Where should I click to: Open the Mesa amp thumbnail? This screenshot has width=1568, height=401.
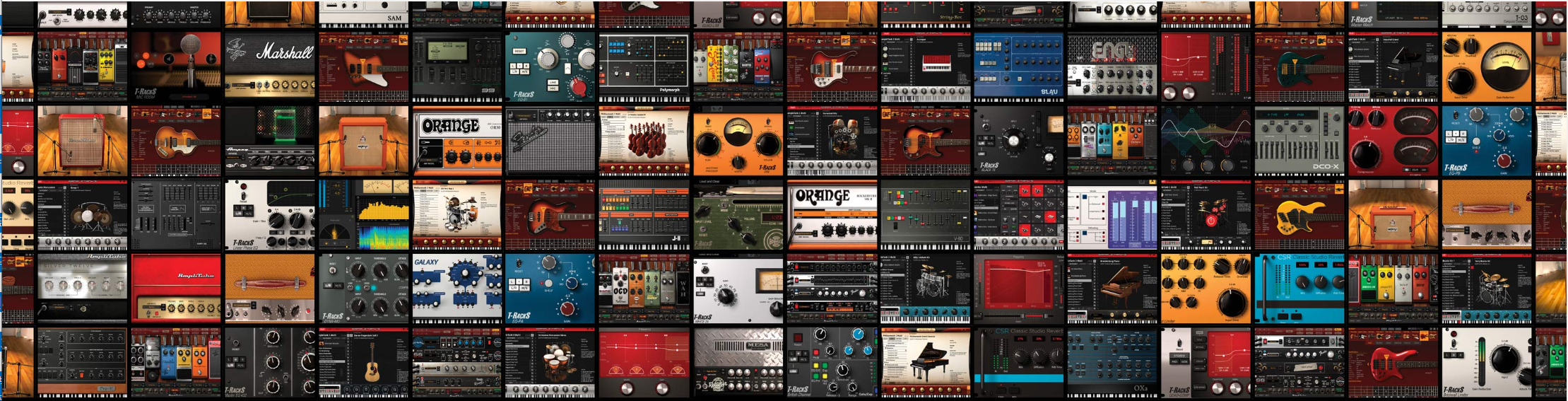(738, 362)
